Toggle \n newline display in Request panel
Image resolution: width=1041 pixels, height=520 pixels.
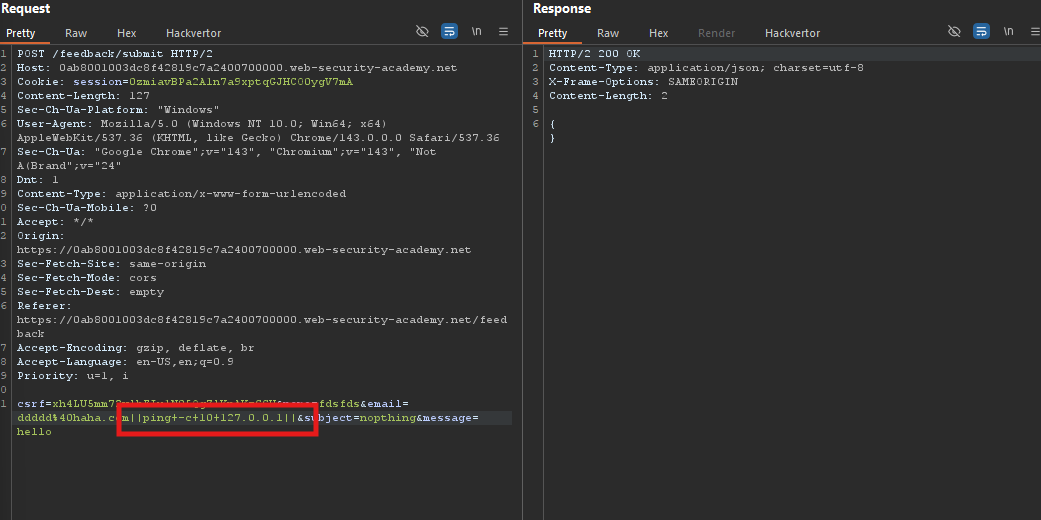[477, 31]
